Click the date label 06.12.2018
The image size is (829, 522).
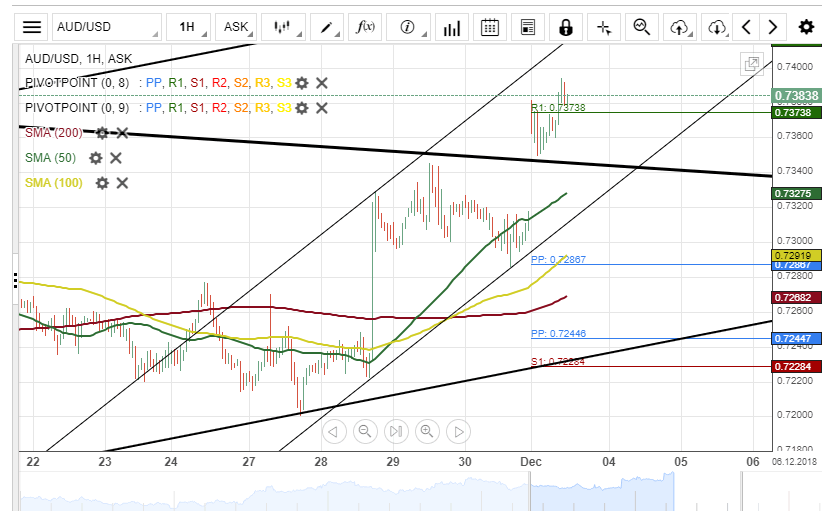pos(795,462)
